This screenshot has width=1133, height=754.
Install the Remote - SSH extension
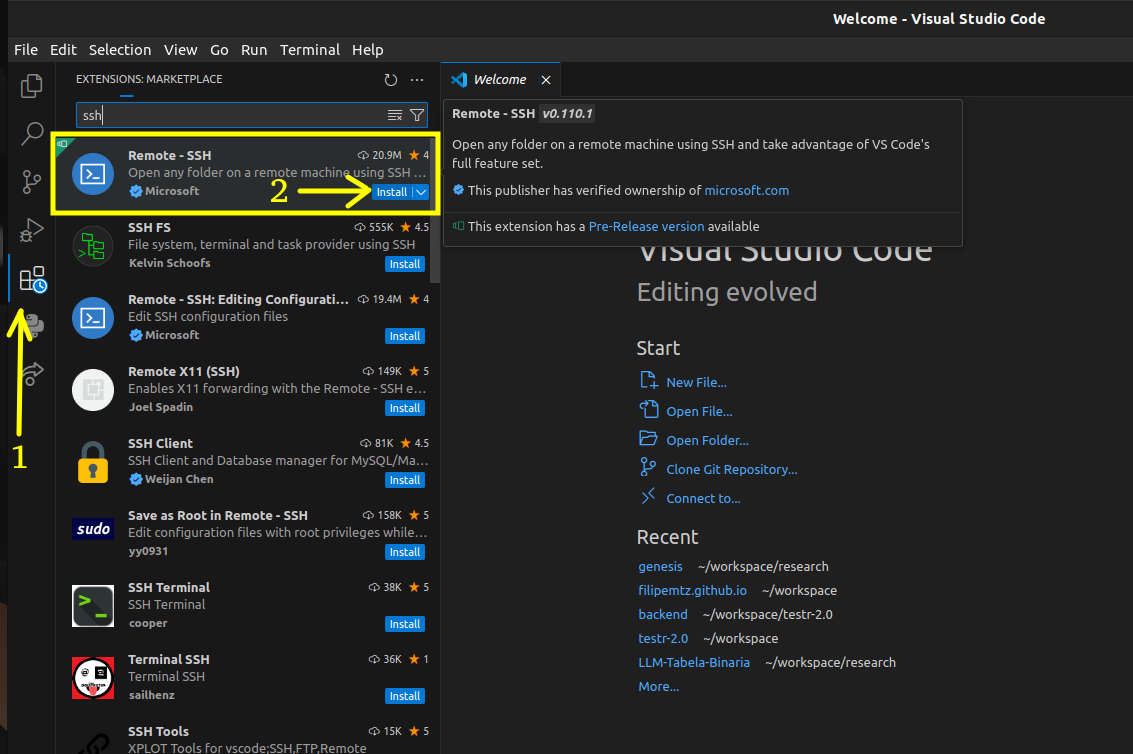[392, 192]
